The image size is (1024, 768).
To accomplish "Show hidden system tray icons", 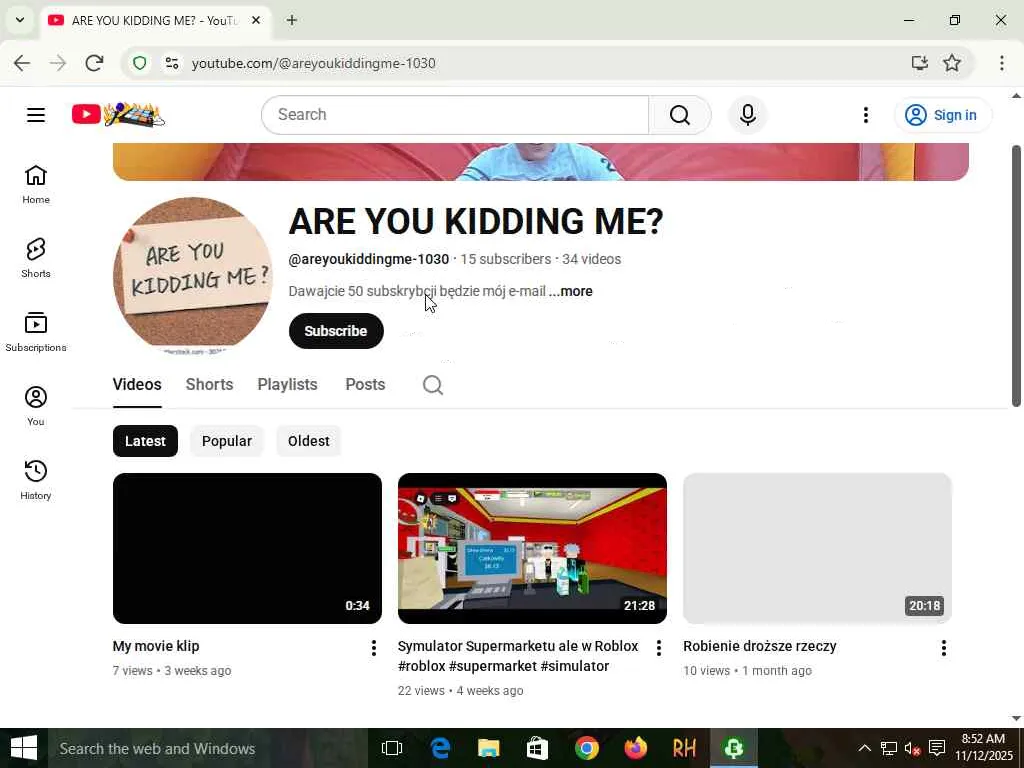I will (x=864, y=748).
